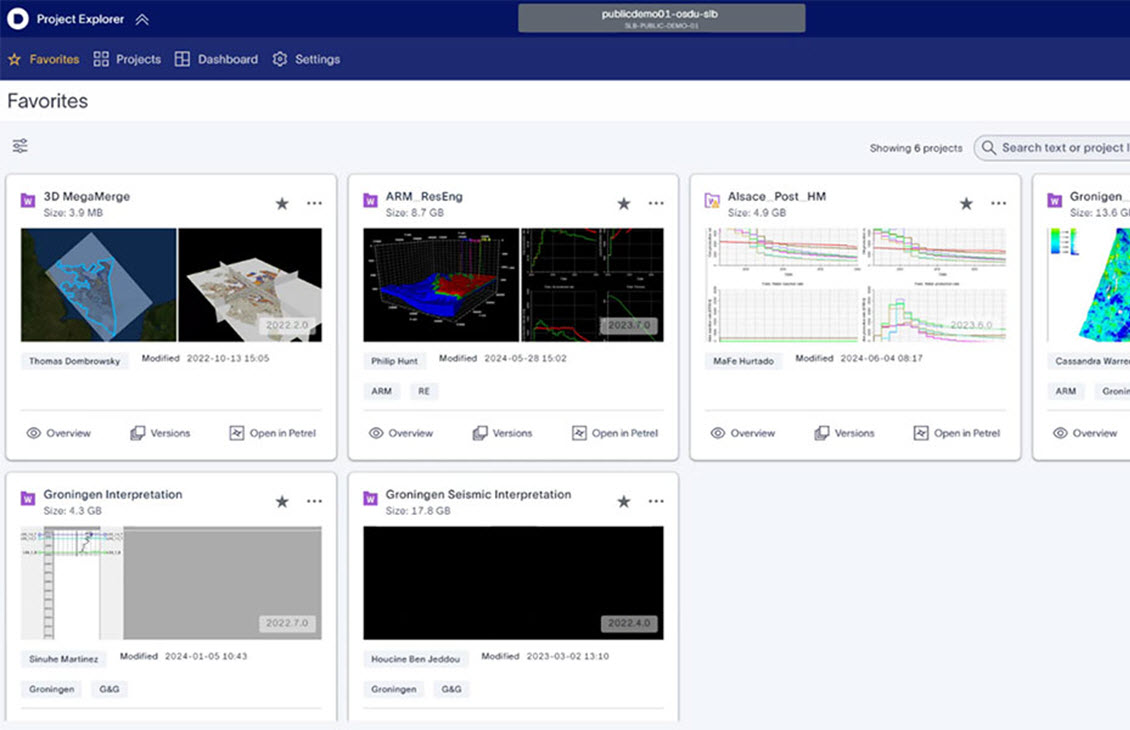The height and width of the screenshot is (730, 1130).
Task: Click the Project Explorer logo icon
Action: pyautogui.click(x=18, y=19)
